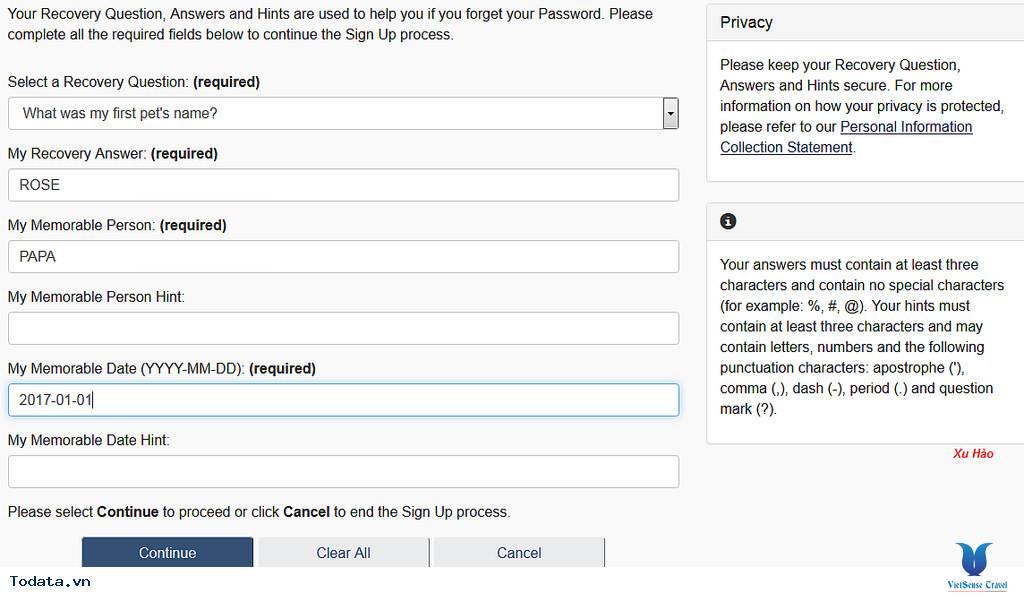Click the Privacy panel heading

point(746,22)
